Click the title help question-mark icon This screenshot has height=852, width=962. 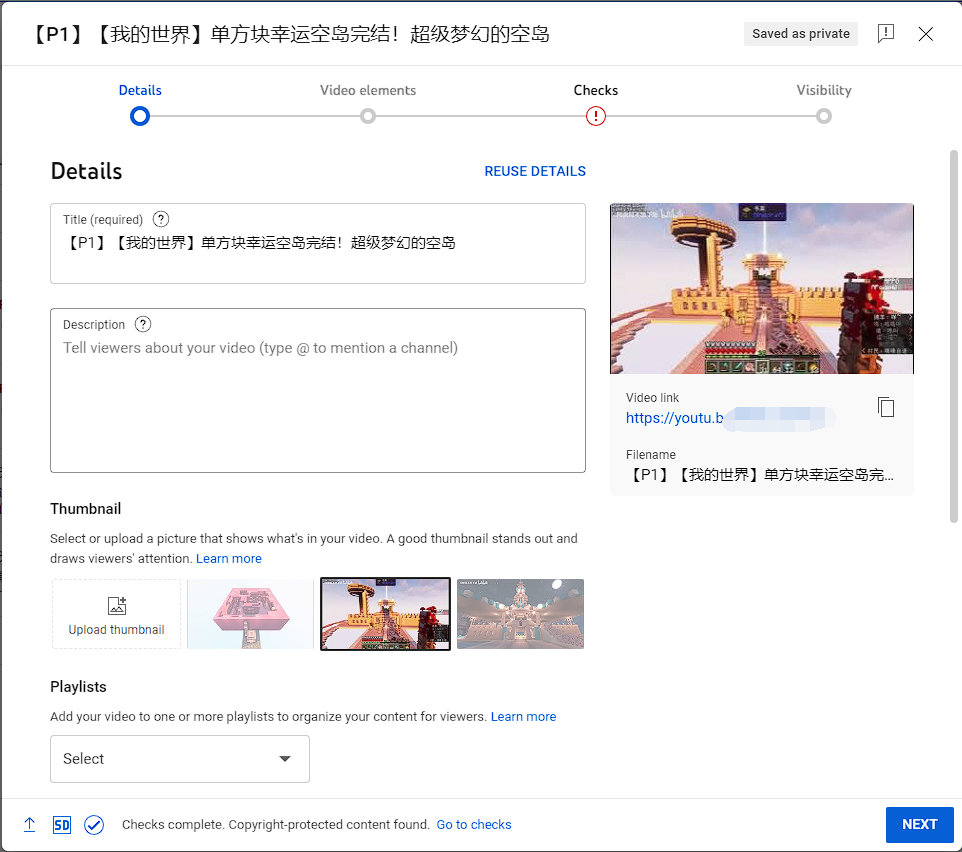161,219
